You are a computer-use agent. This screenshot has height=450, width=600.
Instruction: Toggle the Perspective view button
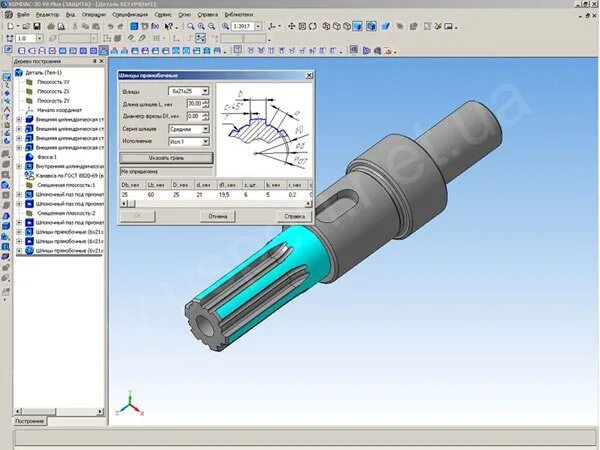[385, 26]
